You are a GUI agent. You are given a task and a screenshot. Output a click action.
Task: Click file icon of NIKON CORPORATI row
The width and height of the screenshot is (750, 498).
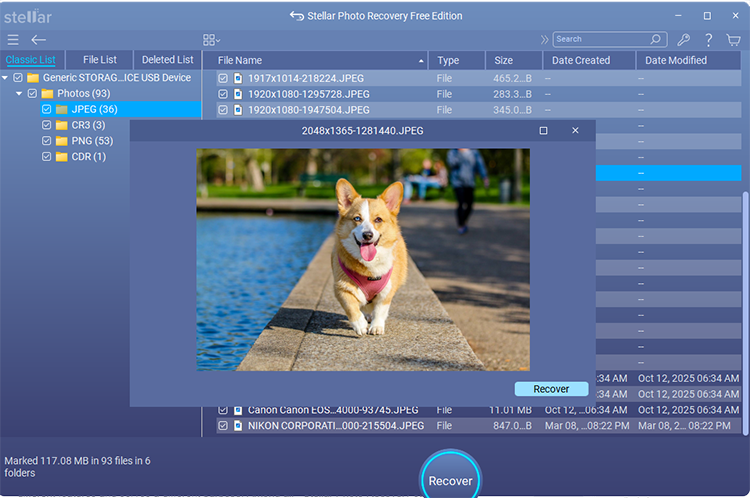238,425
